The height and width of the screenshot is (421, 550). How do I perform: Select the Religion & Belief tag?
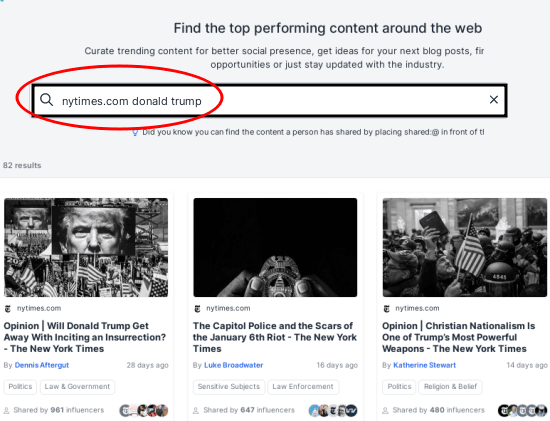pyautogui.click(x=450, y=387)
